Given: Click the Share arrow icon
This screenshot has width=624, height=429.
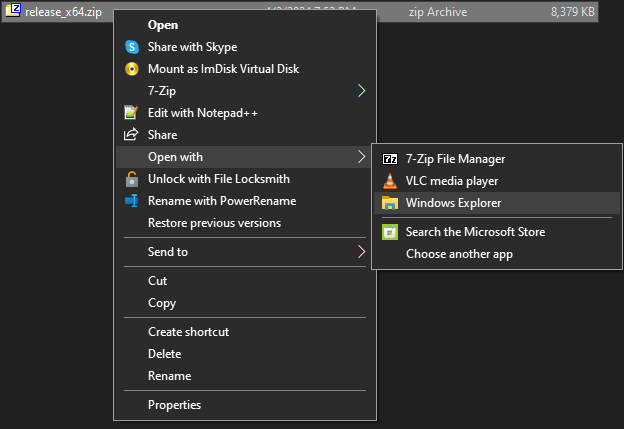Looking at the screenshot, I should click(131, 135).
